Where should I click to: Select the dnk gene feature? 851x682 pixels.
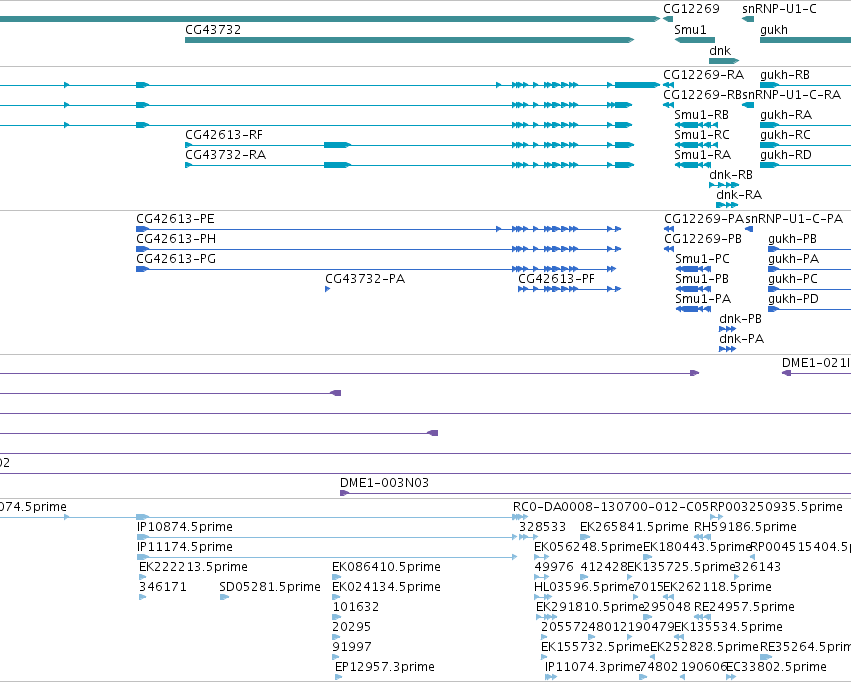click(x=724, y=60)
